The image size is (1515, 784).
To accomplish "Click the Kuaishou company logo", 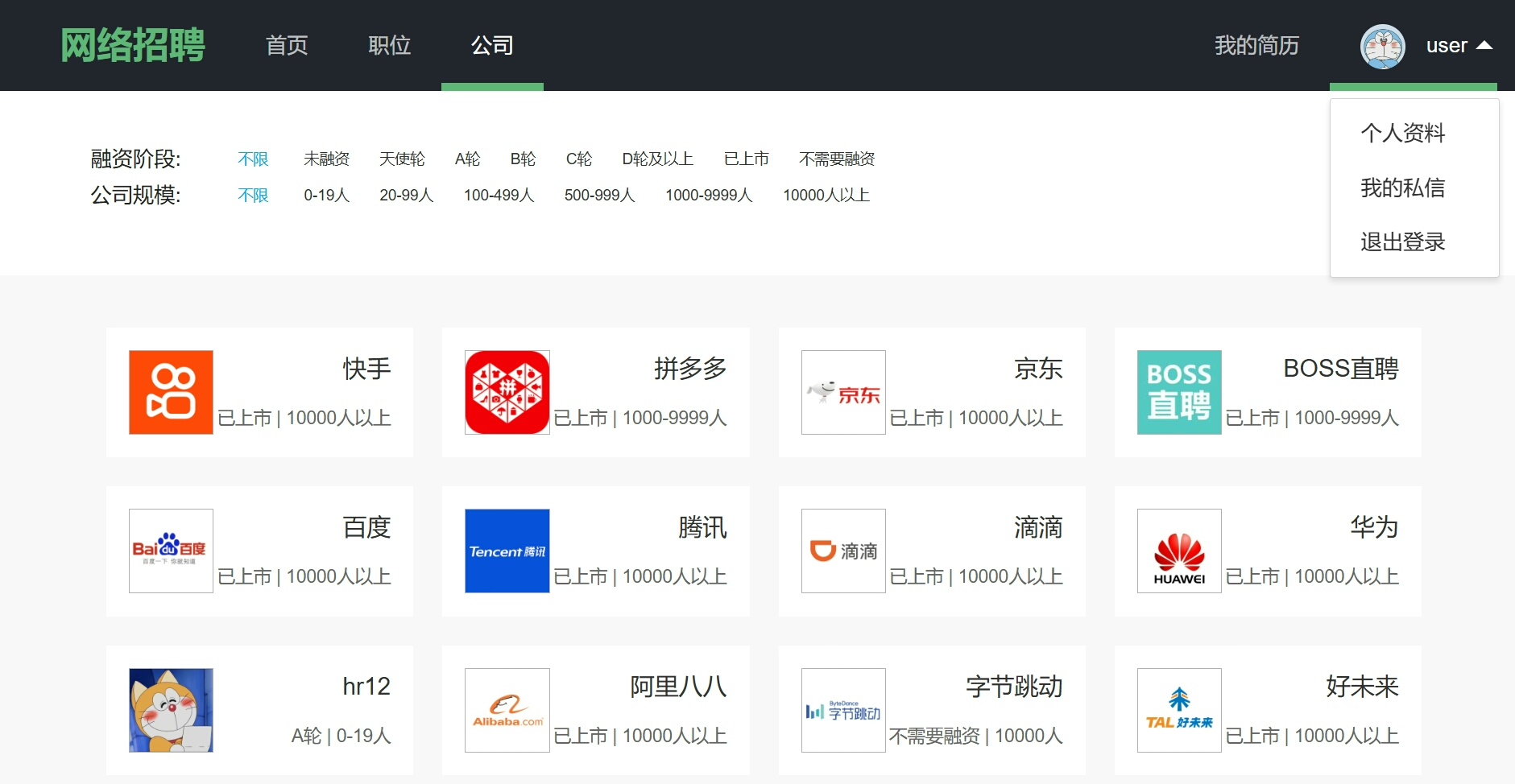I will (171, 392).
